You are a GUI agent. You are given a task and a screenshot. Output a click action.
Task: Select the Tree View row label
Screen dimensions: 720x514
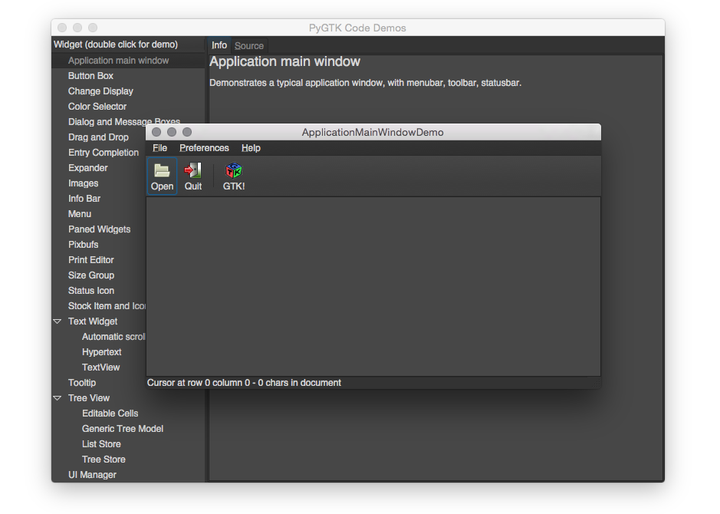tap(89, 398)
